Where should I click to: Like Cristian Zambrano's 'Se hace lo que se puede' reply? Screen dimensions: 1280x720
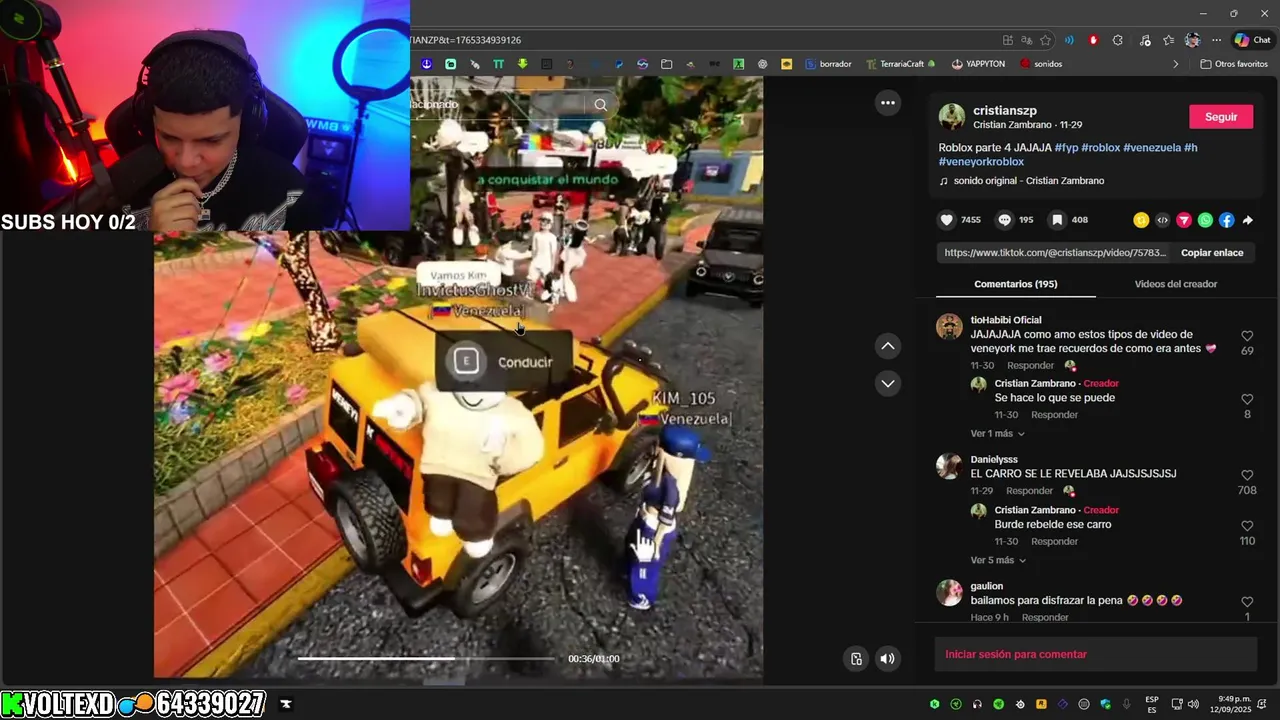click(1247, 399)
